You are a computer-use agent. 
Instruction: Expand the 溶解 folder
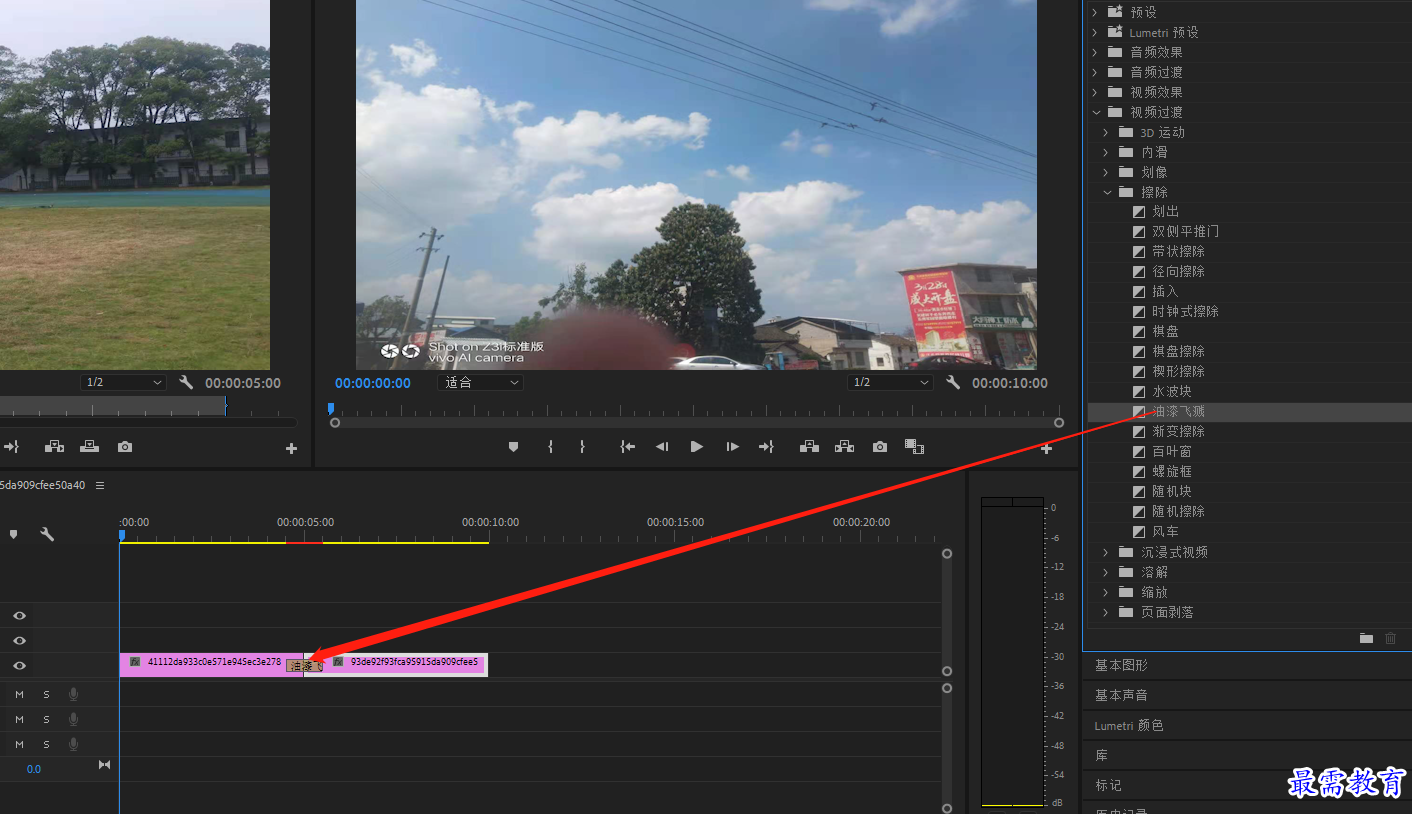click(x=1106, y=572)
